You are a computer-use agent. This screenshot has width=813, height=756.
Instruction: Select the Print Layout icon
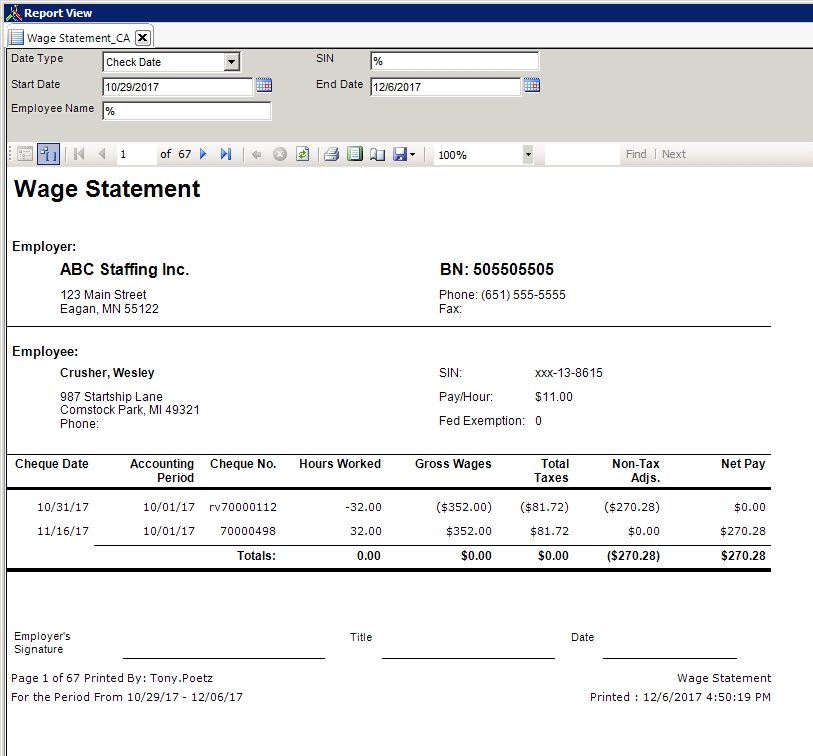coord(354,153)
